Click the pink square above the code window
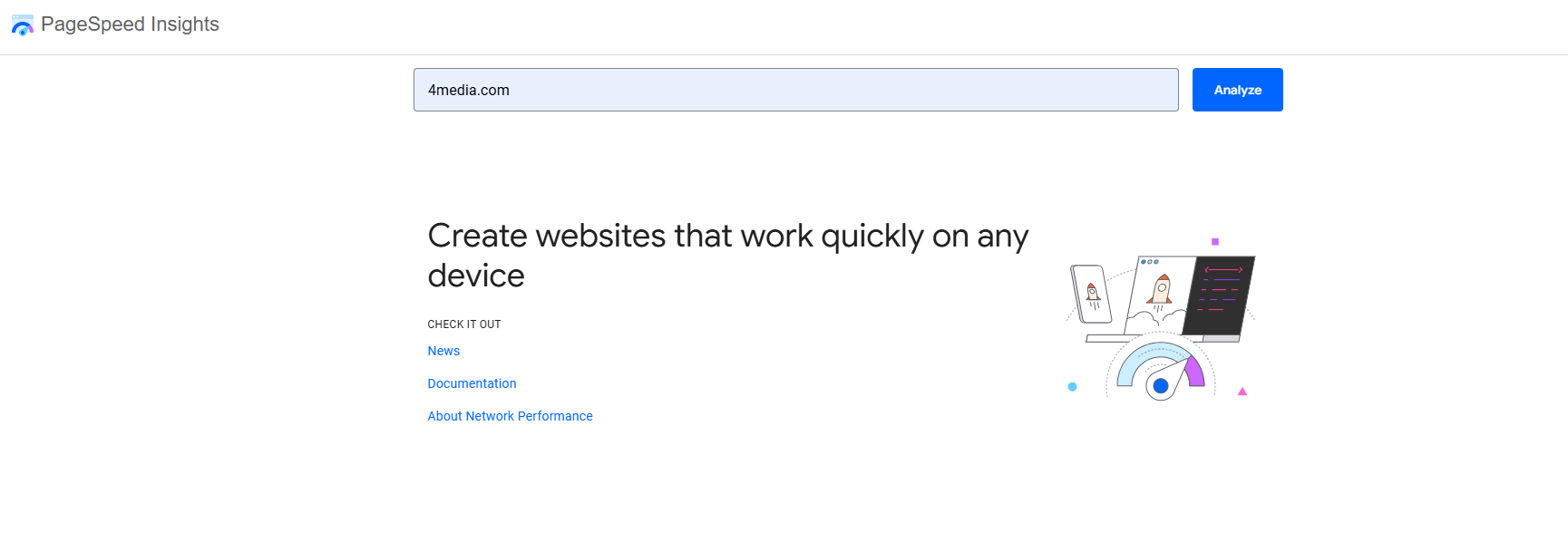Screen dimensions: 1568x542 pyautogui.click(x=1213, y=240)
